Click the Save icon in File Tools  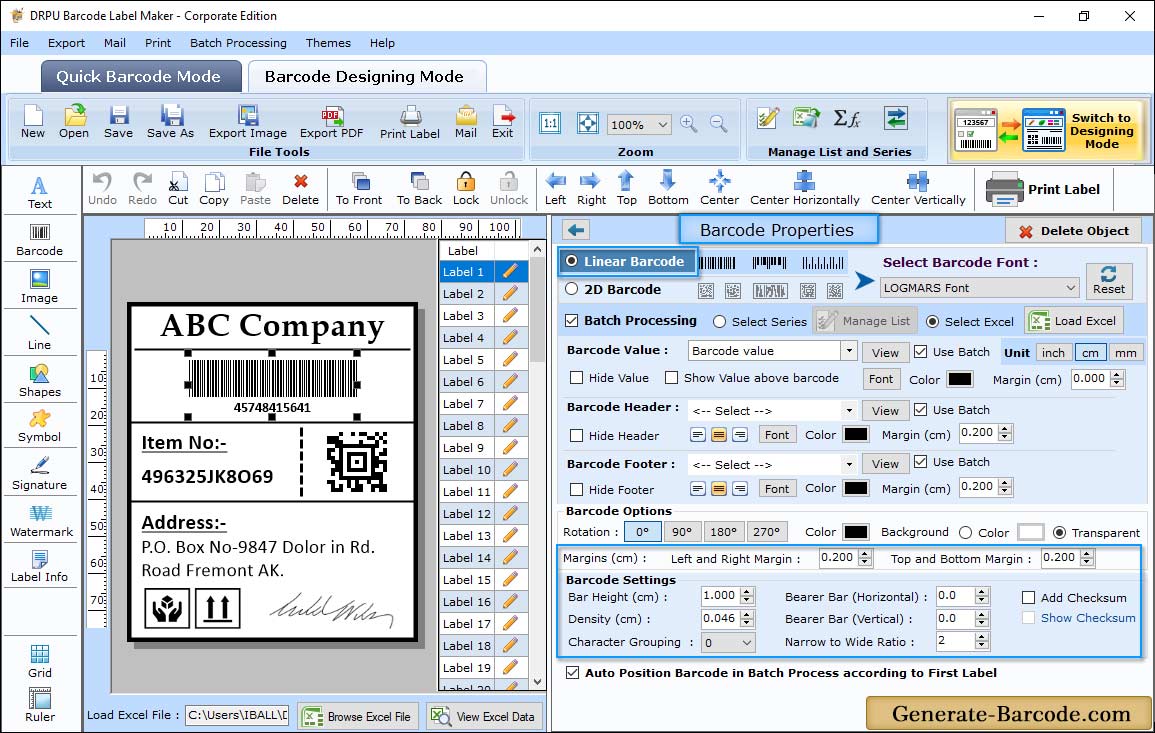click(x=118, y=121)
